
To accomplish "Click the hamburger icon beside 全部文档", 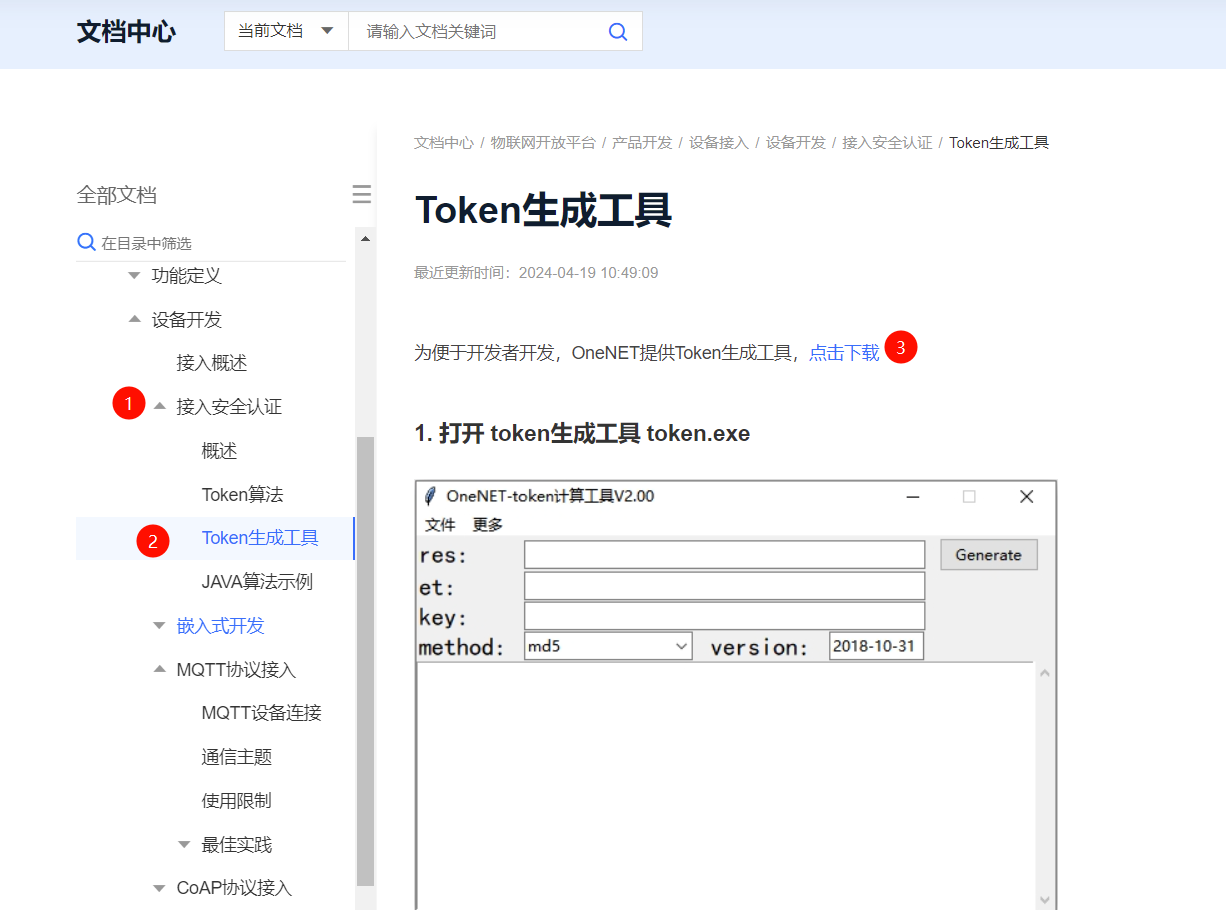I will (361, 195).
